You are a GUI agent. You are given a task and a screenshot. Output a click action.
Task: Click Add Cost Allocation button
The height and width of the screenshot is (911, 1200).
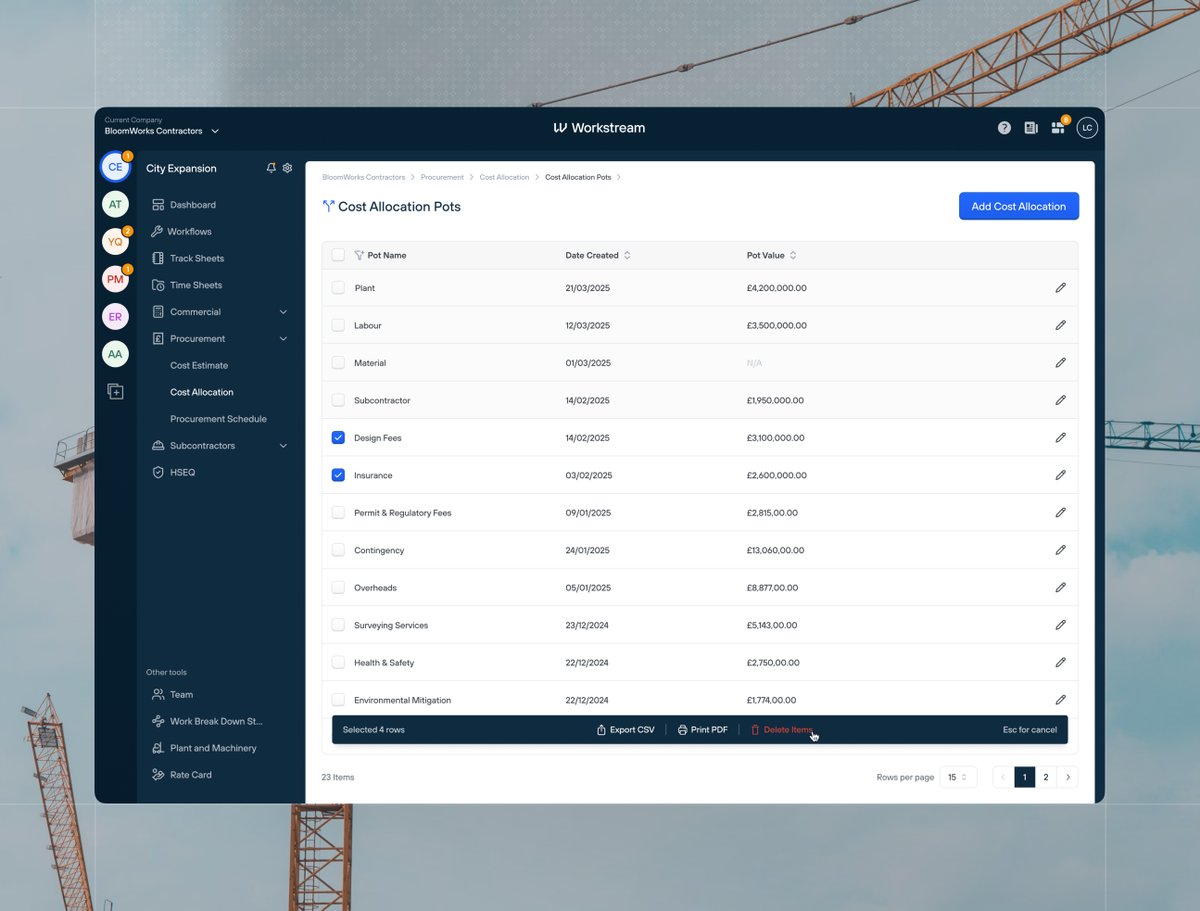(x=1019, y=206)
